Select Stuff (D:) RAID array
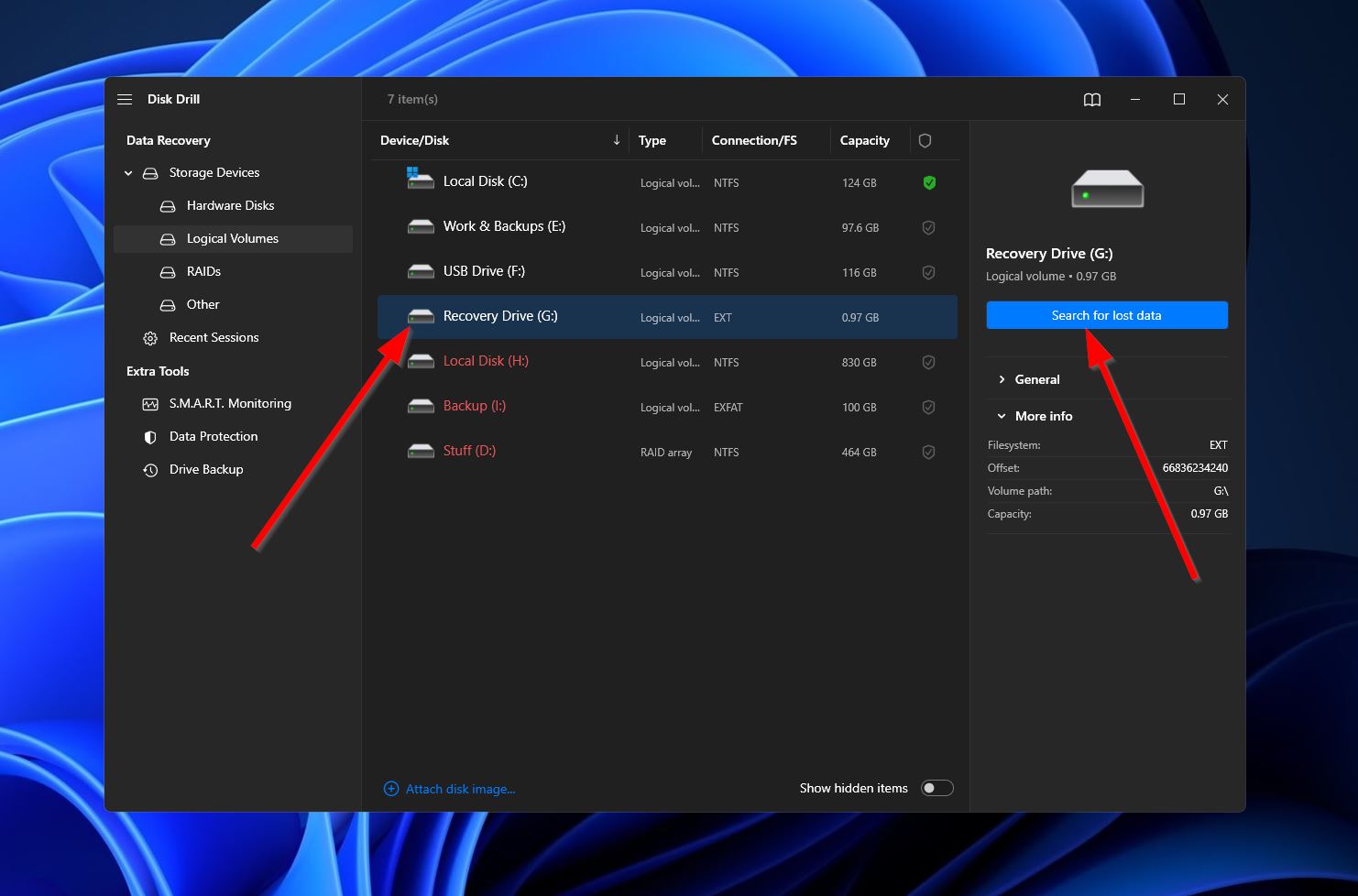Viewport: 1358px width, 896px height. click(469, 451)
